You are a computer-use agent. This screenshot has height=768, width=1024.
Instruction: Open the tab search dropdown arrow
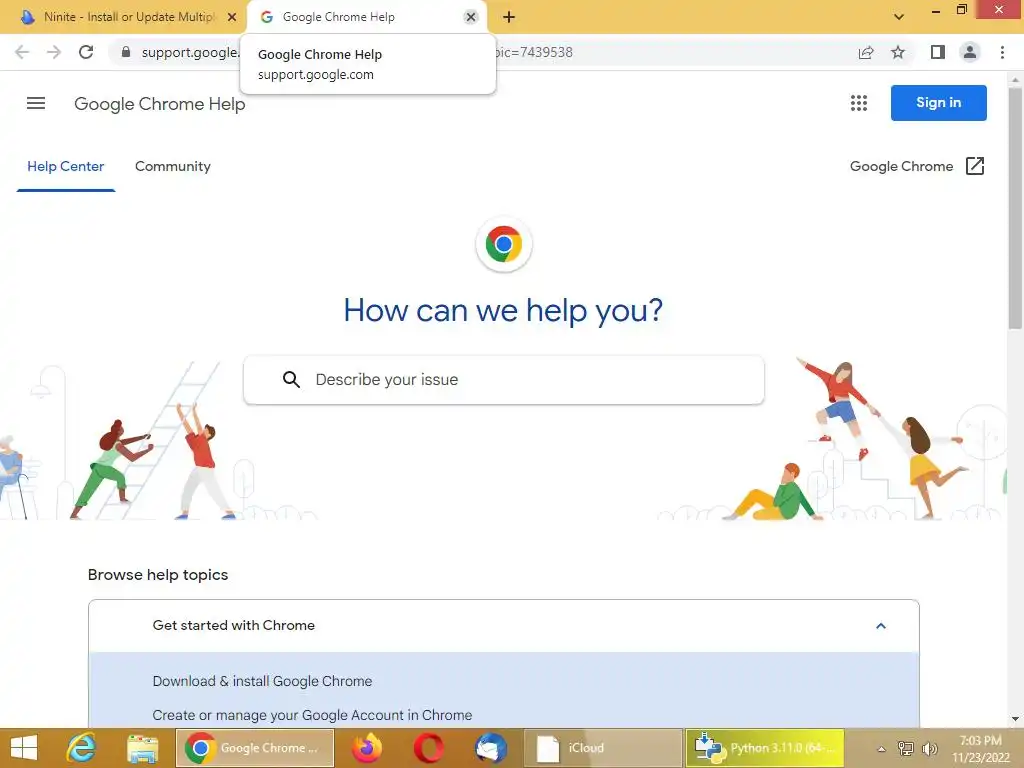[x=899, y=17]
